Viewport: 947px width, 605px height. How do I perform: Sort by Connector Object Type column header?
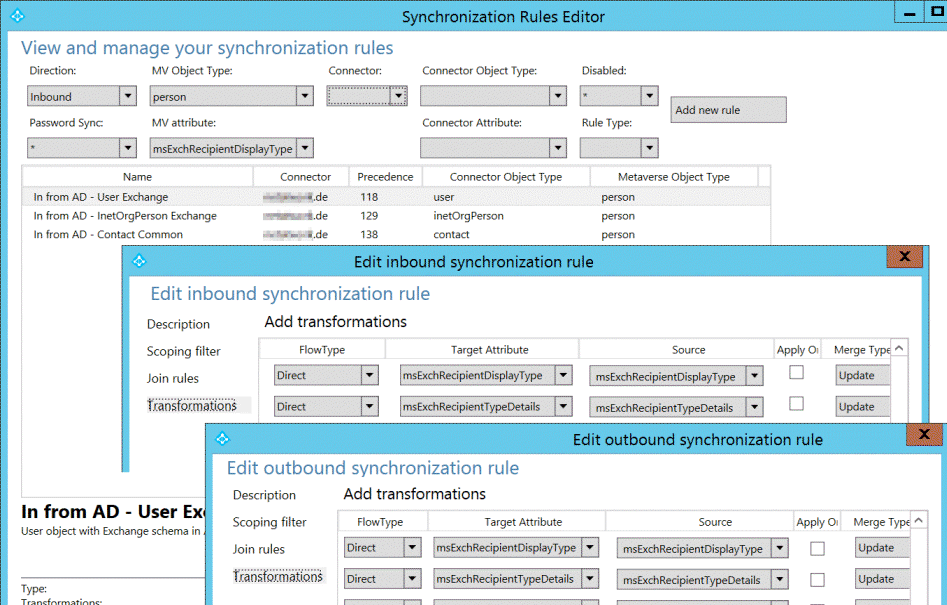[506, 177]
